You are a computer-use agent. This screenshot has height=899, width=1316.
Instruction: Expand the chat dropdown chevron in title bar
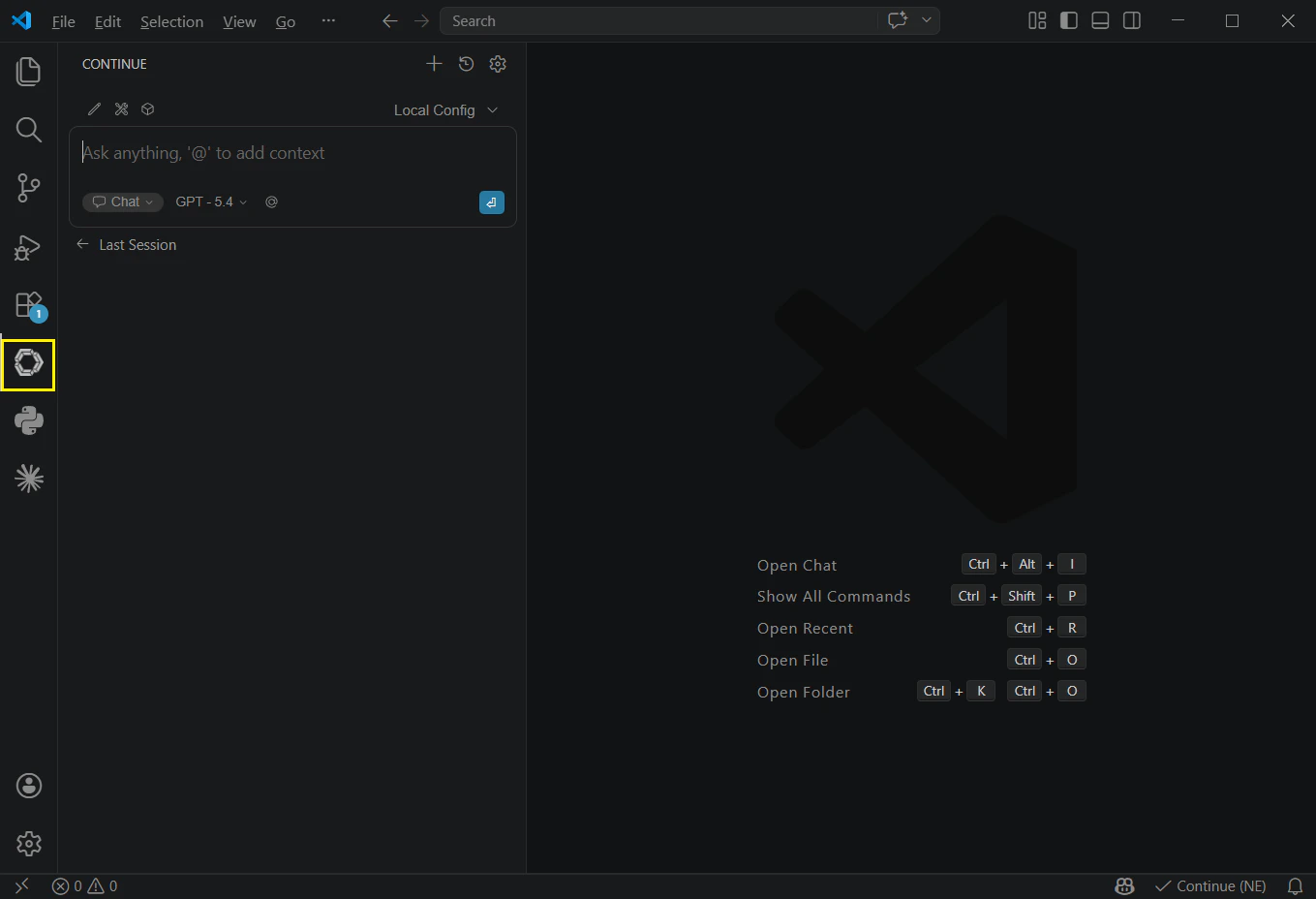click(x=927, y=20)
